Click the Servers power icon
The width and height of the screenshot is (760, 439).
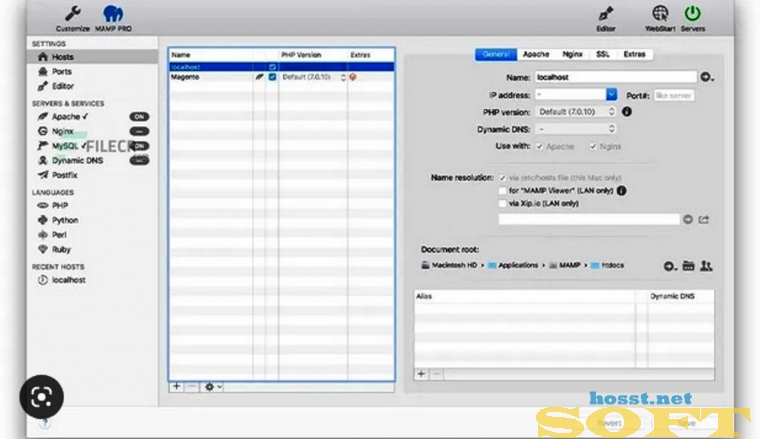point(692,14)
